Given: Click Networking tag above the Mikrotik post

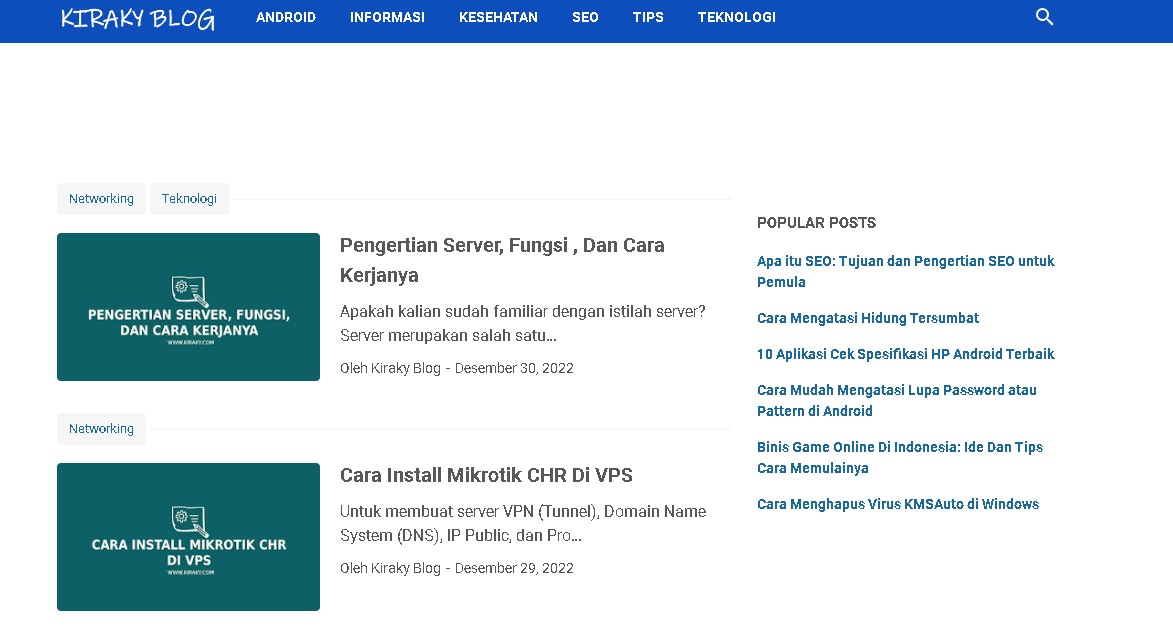Looking at the screenshot, I should point(101,429).
